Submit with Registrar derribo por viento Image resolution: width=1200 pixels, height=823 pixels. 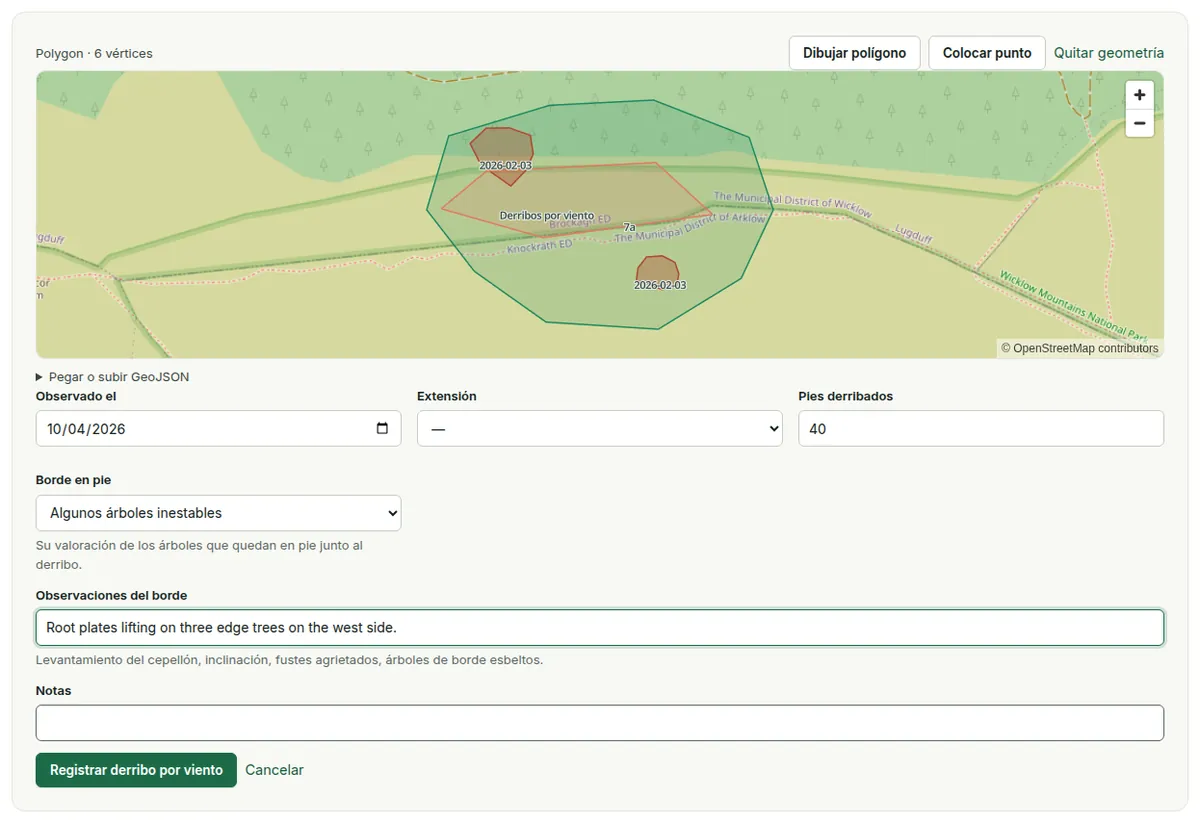[x=136, y=770]
